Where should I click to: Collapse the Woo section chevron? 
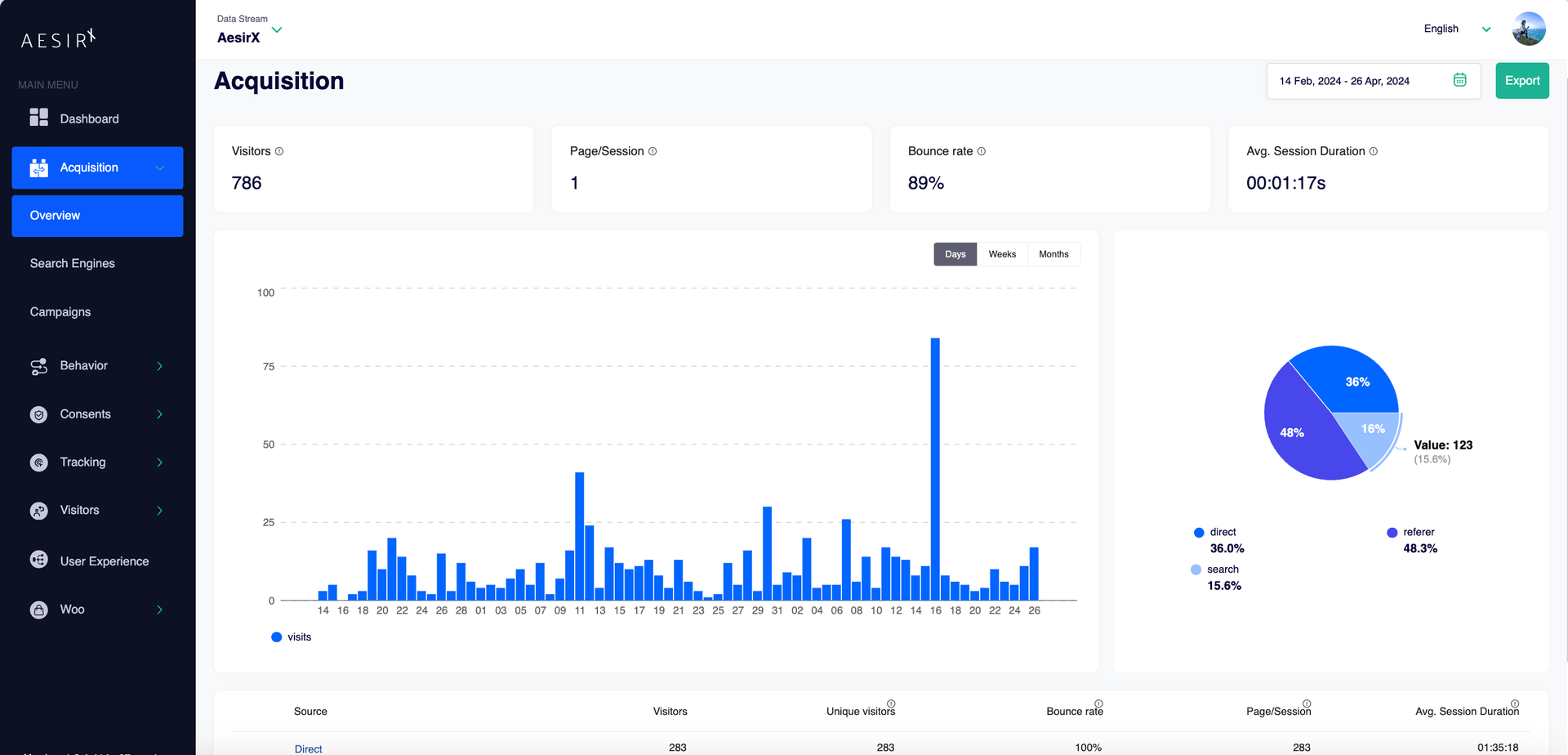(160, 610)
